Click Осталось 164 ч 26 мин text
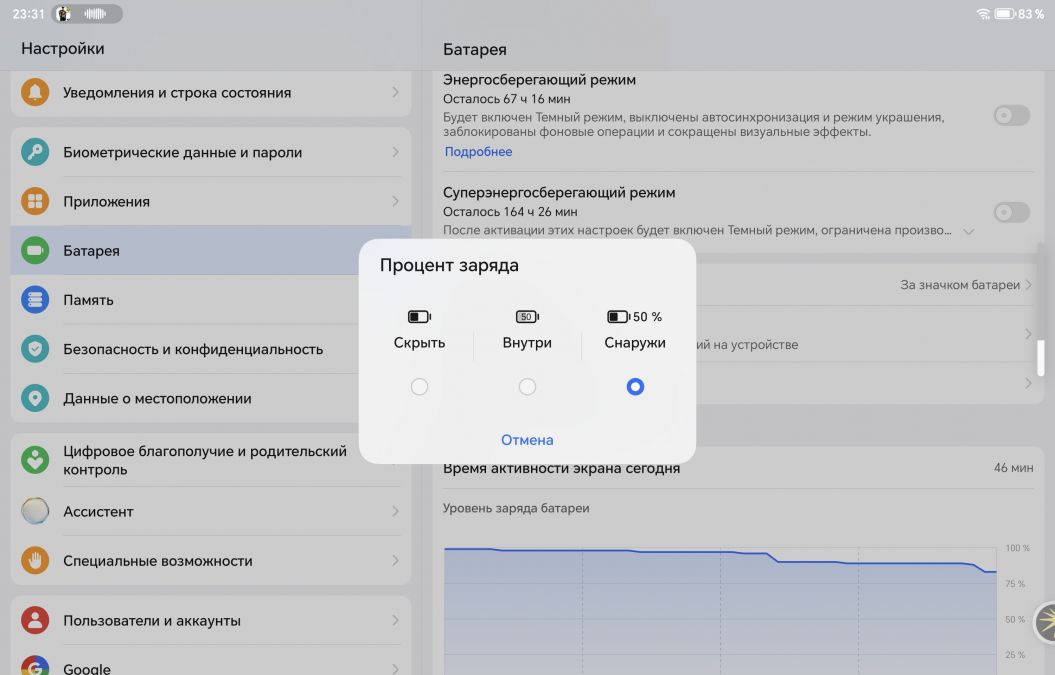Viewport: 1055px width, 675px height. (510, 211)
